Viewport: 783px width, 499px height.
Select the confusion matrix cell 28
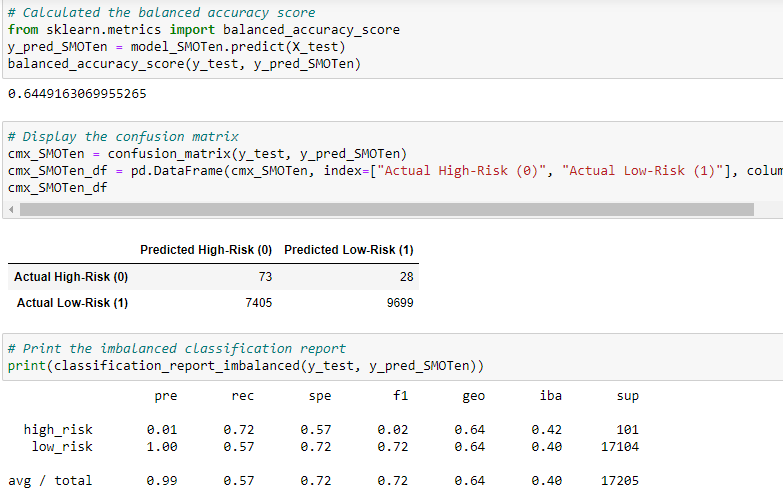(406, 277)
